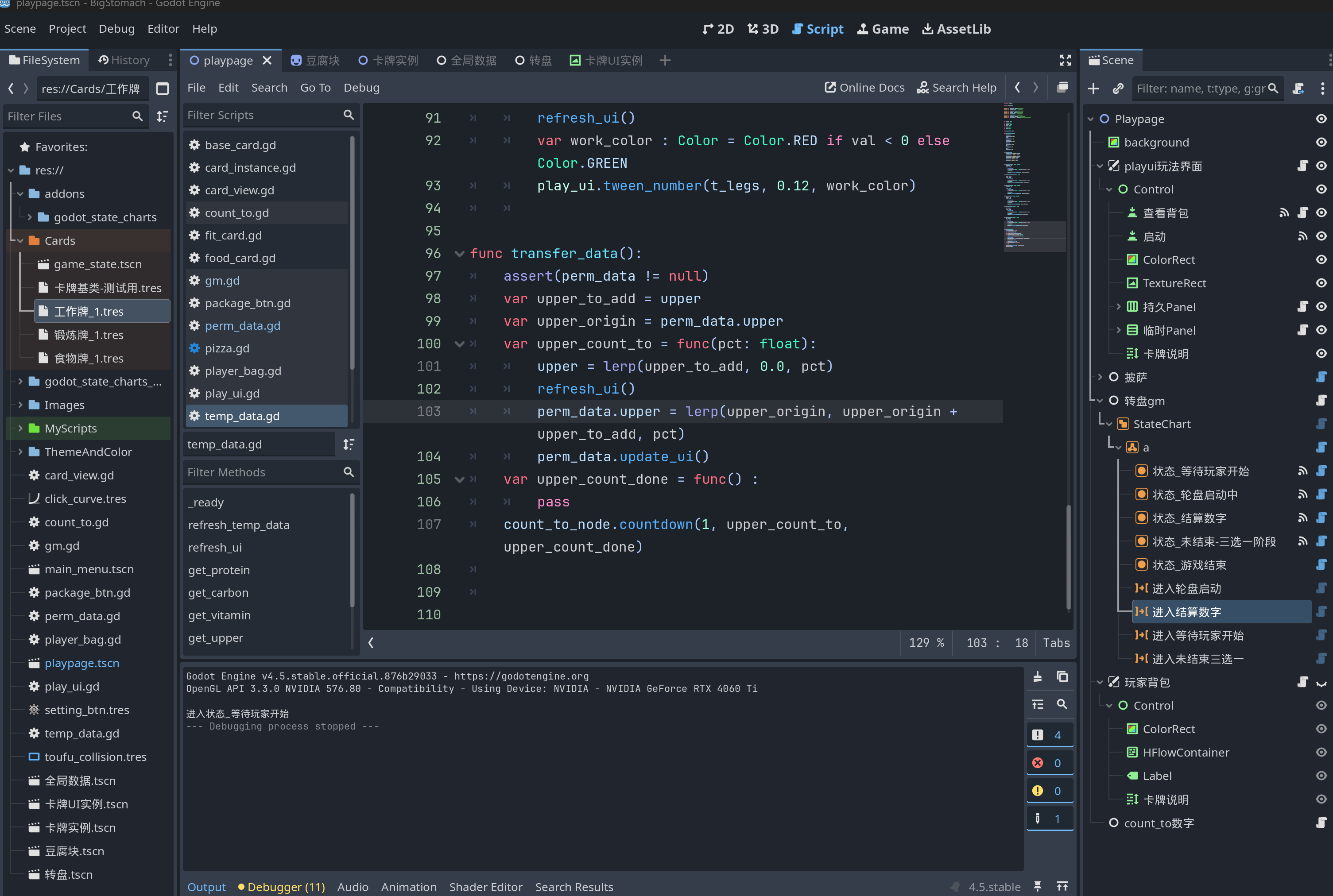Click the copy output icon
Image resolution: width=1333 pixels, height=896 pixels.
[x=1062, y=676]
